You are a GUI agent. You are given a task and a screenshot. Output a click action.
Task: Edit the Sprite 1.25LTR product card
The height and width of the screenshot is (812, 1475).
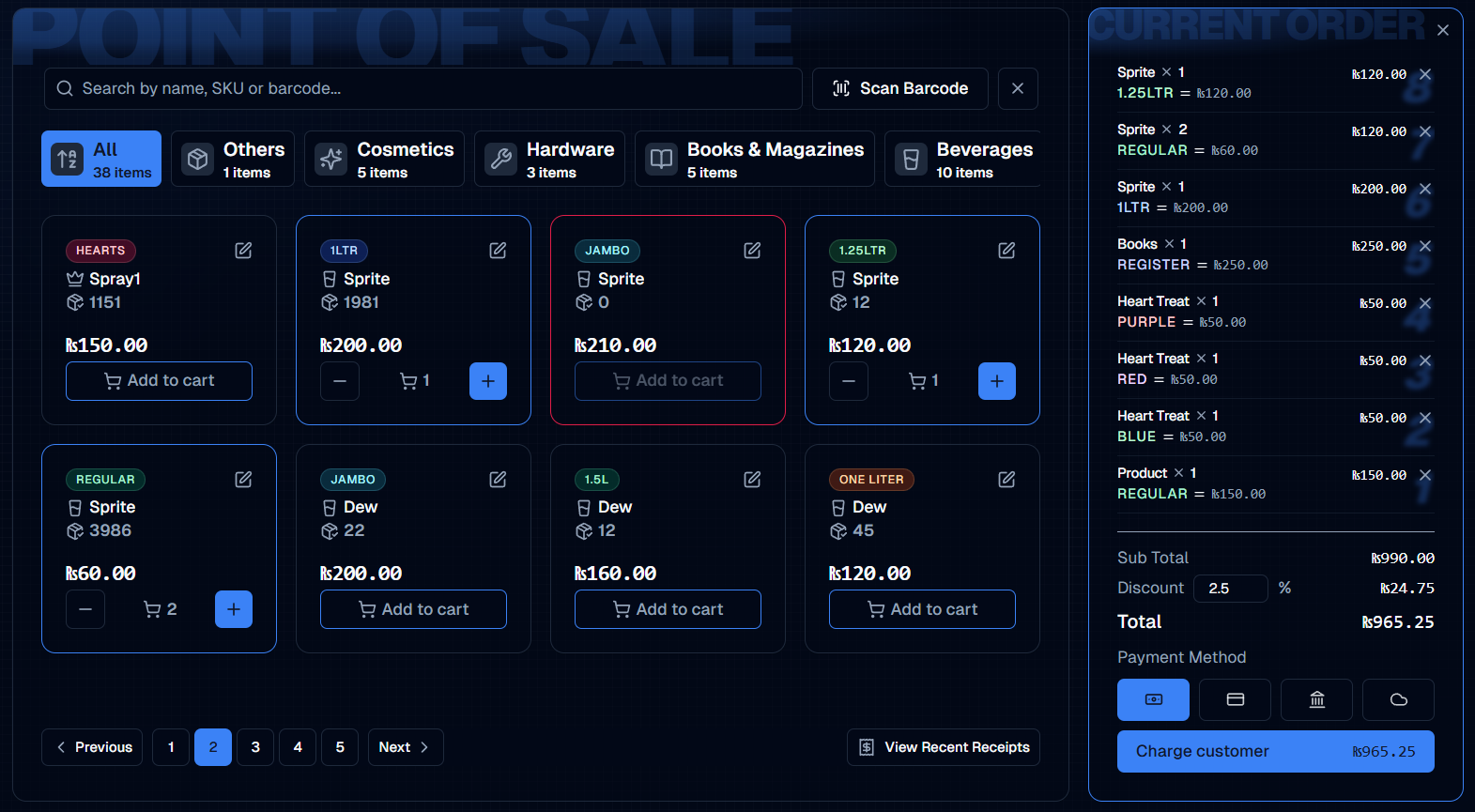coord(1006,251)
